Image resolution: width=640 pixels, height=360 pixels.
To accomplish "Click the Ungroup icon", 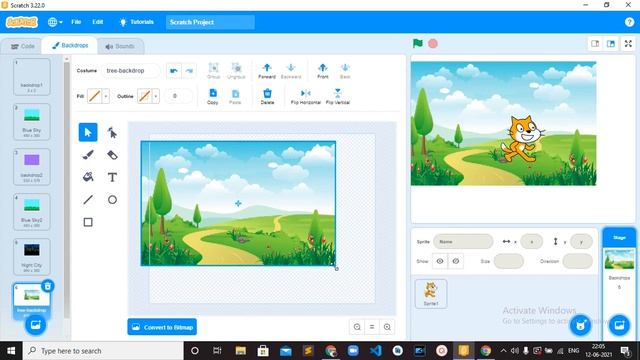I will (x=236, y=71).
